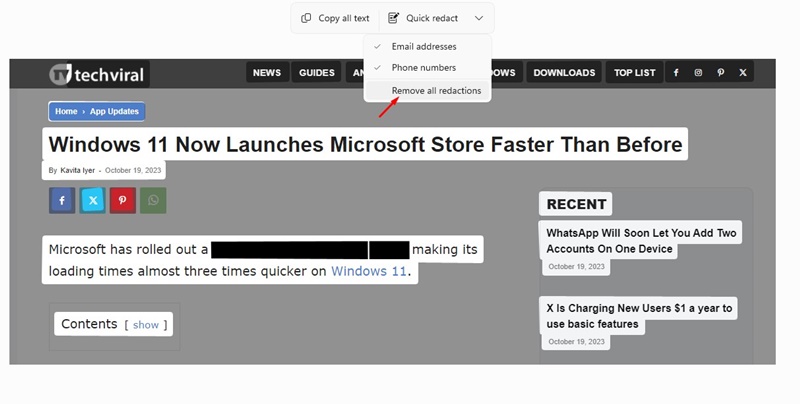Share article via X share button

point(93,200)
